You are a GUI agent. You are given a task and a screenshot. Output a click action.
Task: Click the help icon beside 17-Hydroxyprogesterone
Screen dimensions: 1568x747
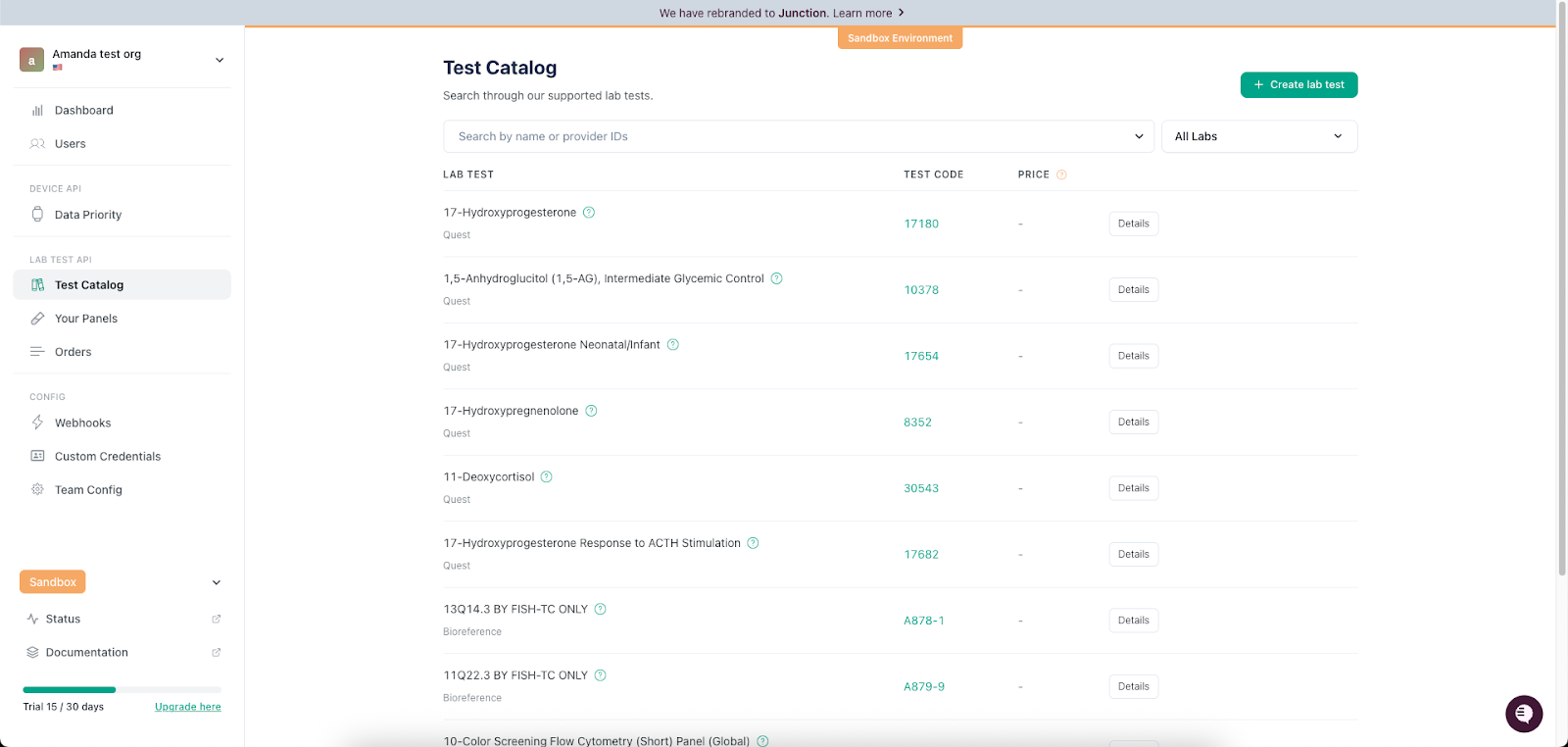(x=589, y=213)
